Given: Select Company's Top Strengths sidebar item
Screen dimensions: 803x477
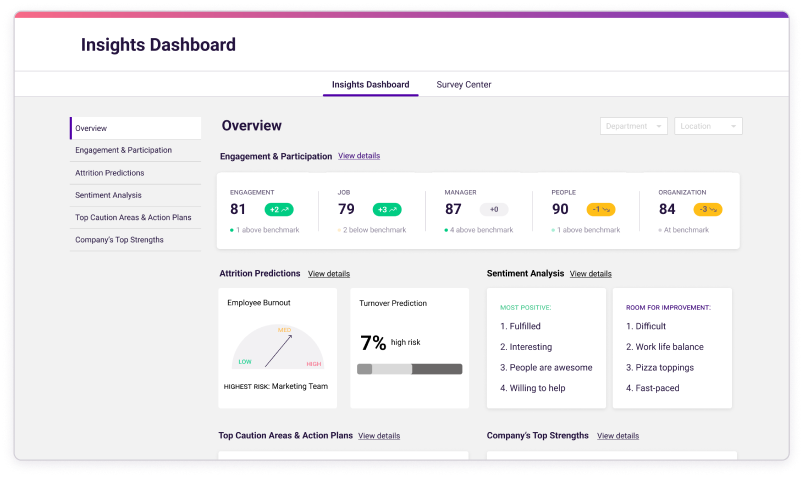Looking at the screenshot, I should [x=135, y=240].
